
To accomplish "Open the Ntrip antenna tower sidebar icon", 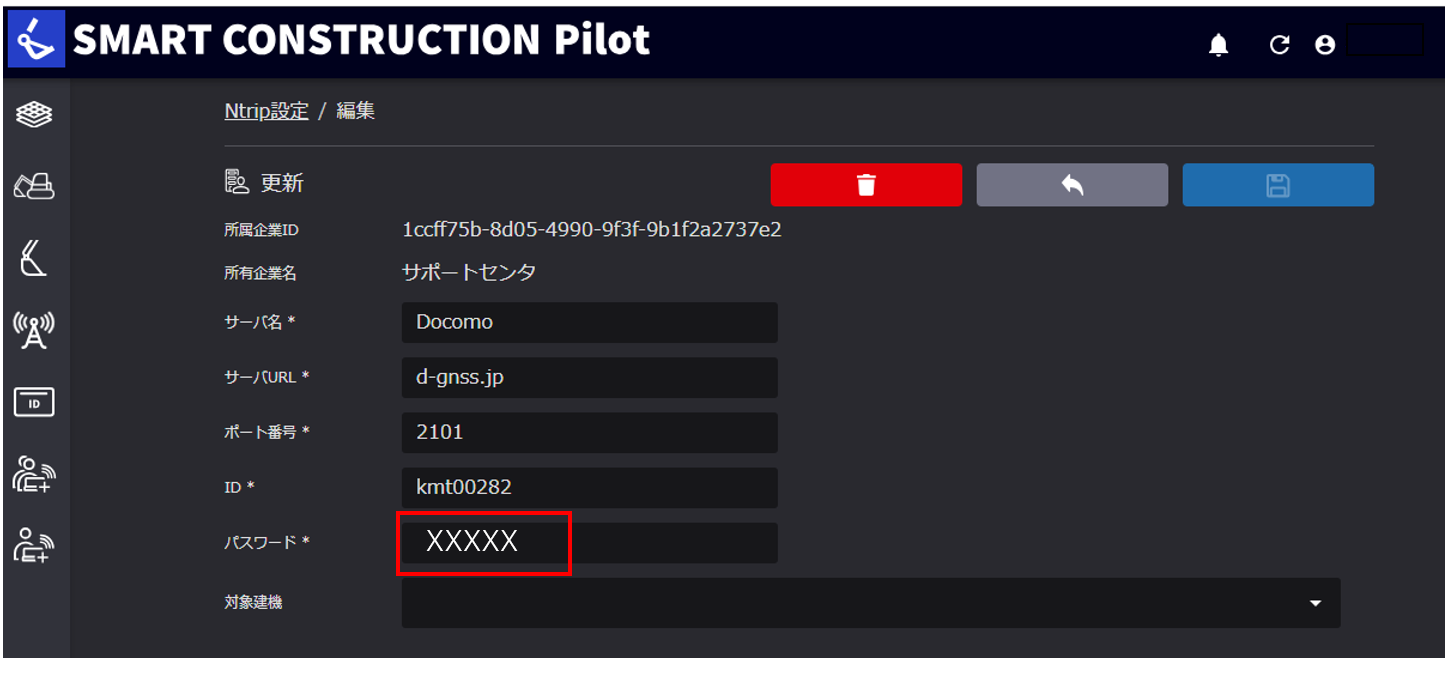I will [33, 331].
